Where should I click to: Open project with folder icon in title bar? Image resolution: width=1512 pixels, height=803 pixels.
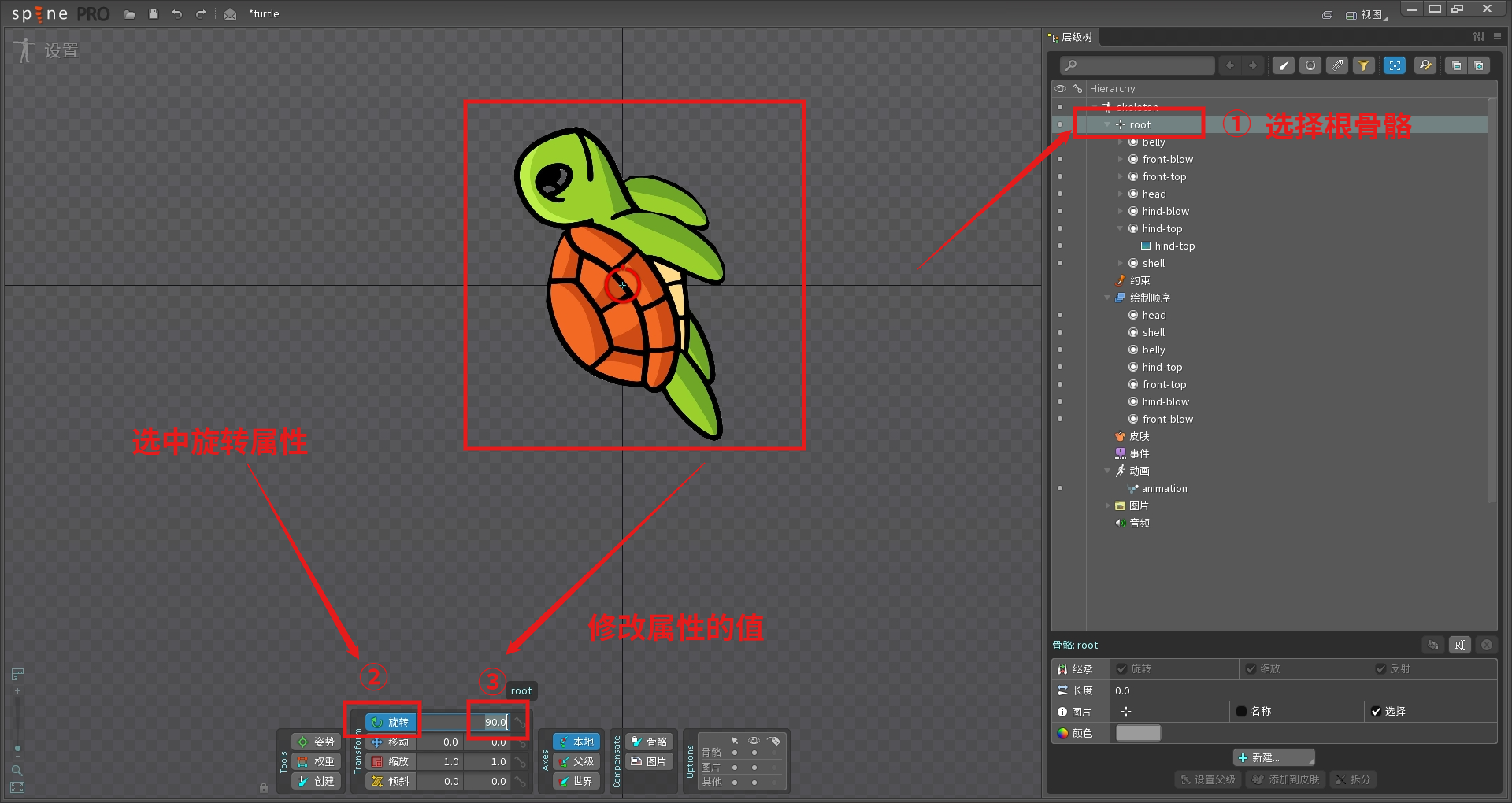(130, 14)
